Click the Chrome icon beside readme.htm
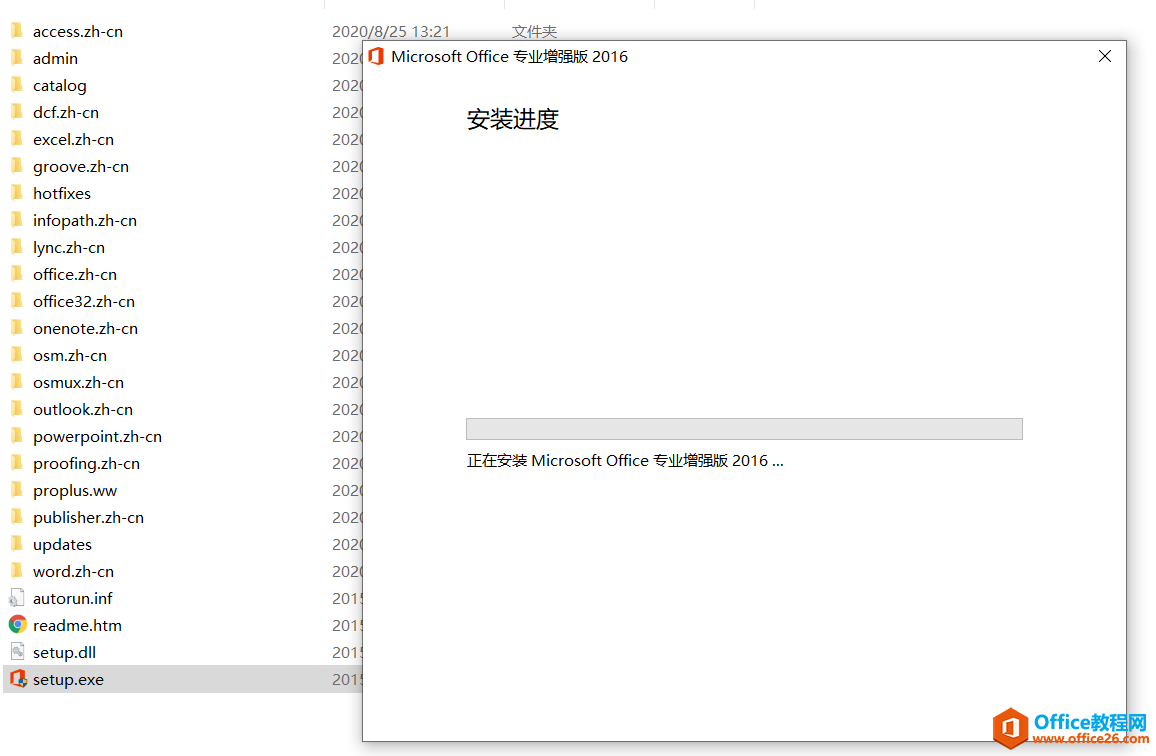The width and height of the screenshot is (1156, 756). click(18, 625)
